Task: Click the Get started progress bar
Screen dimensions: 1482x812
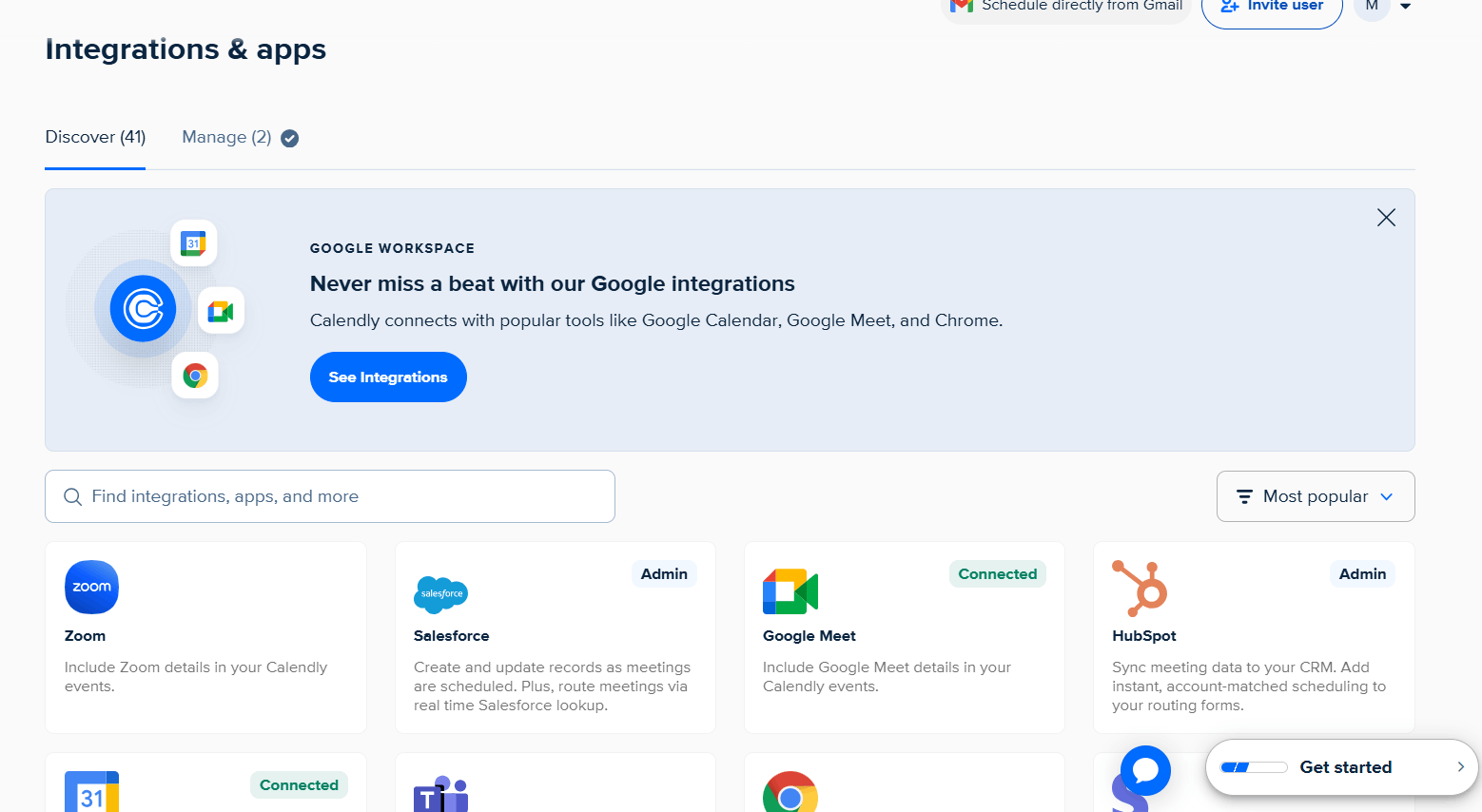Action: [1253, 766]
